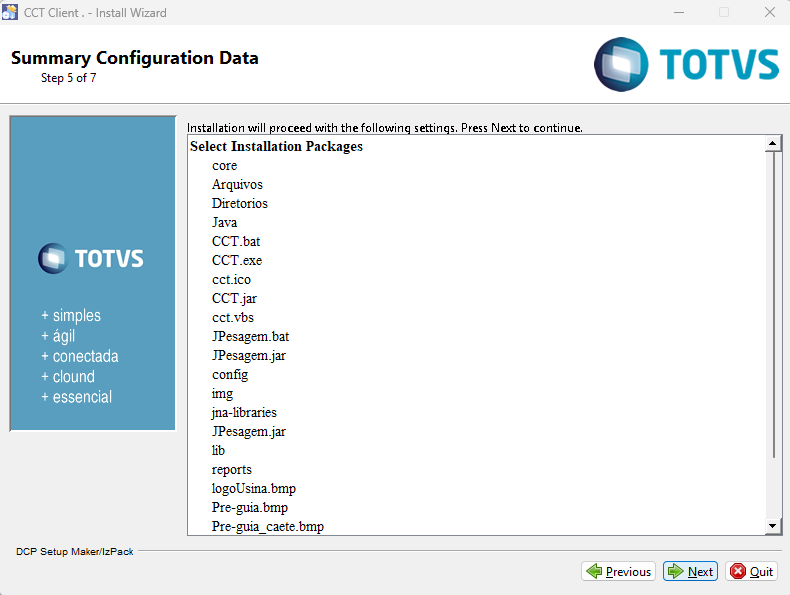Click the 'JPesagem.bat' entry
This screenshot has width=790, height=595.
coord(250,337)
